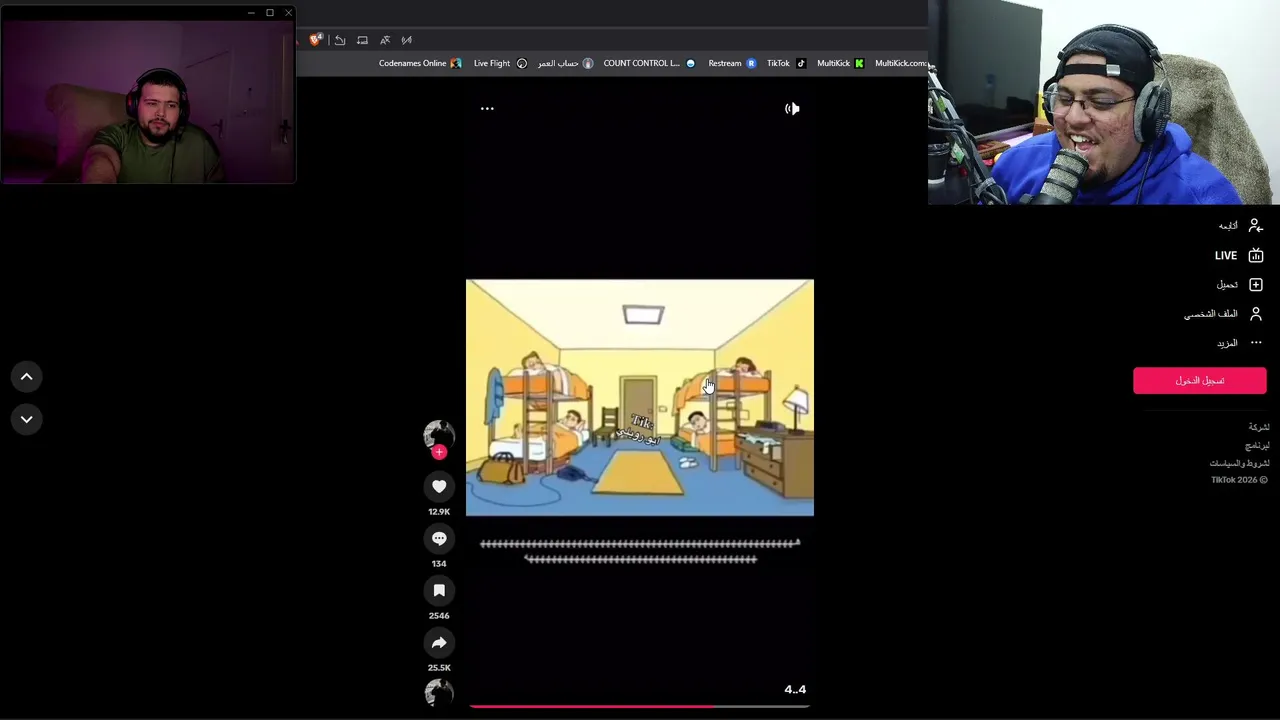Open the program (البرنامج) footer link
1280x720 pixels.
click(1257, 445)
